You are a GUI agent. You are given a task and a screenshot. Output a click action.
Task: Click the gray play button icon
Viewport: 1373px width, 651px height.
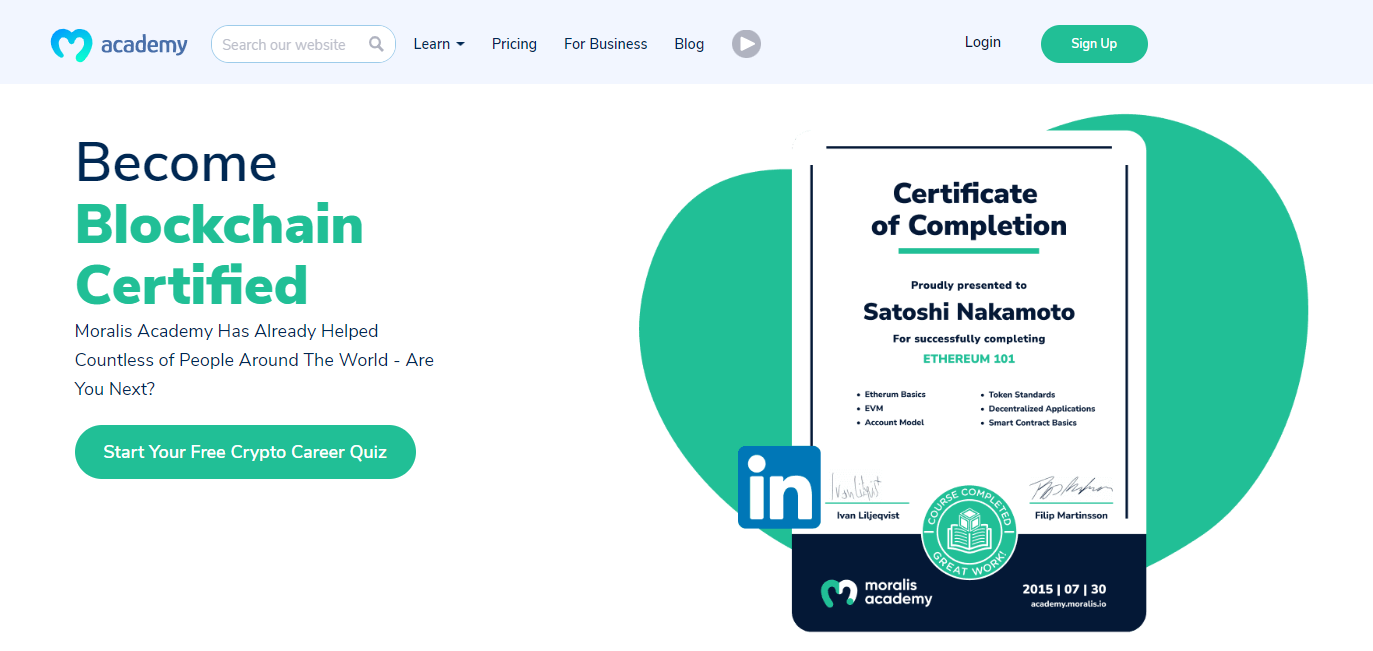[x=746, y=44]
